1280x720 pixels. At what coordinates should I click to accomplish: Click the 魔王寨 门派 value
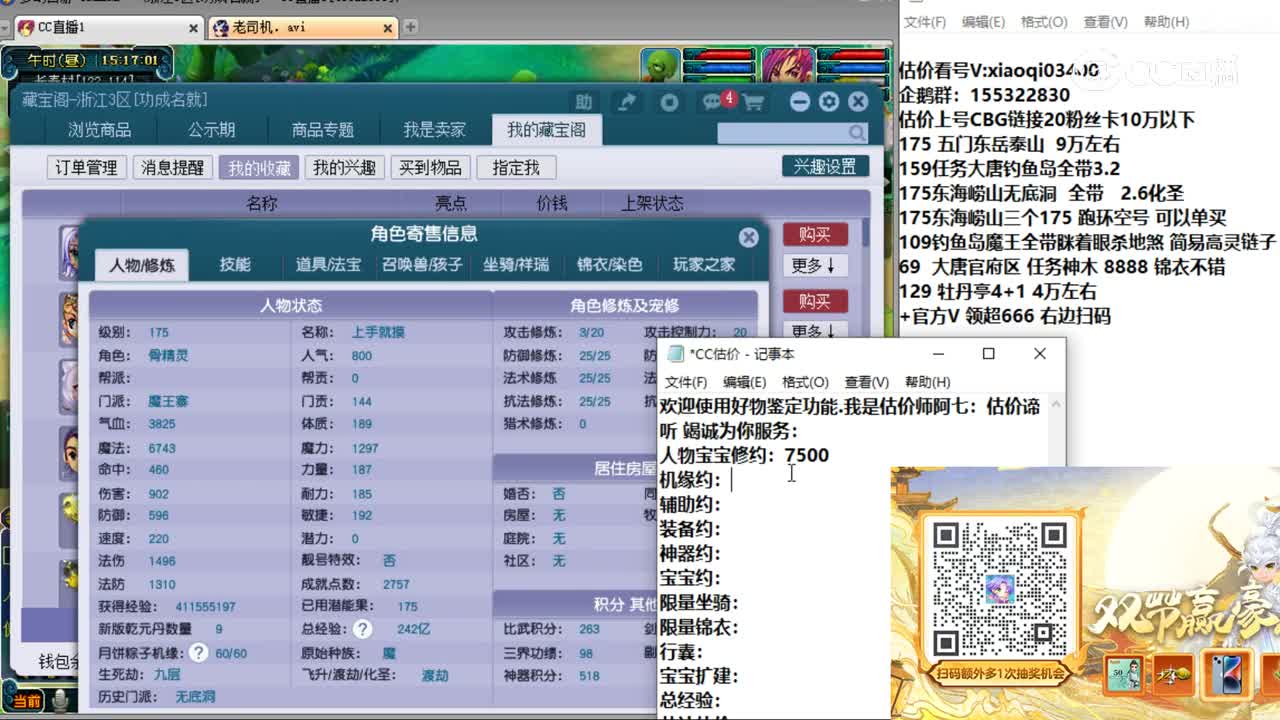pos(168,401)
